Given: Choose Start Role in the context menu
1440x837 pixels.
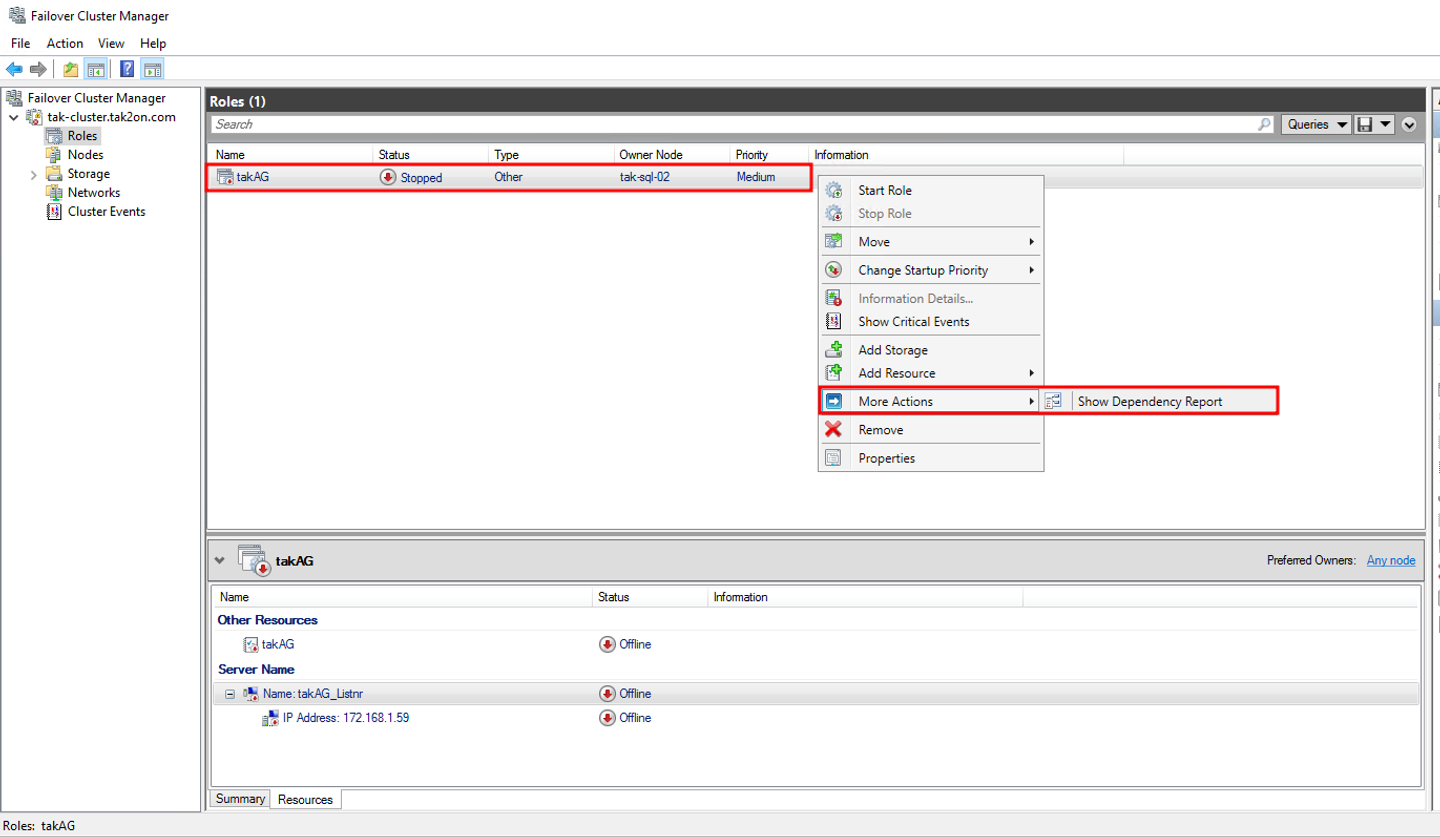Looking at the screenshot, I should [930, 190].
